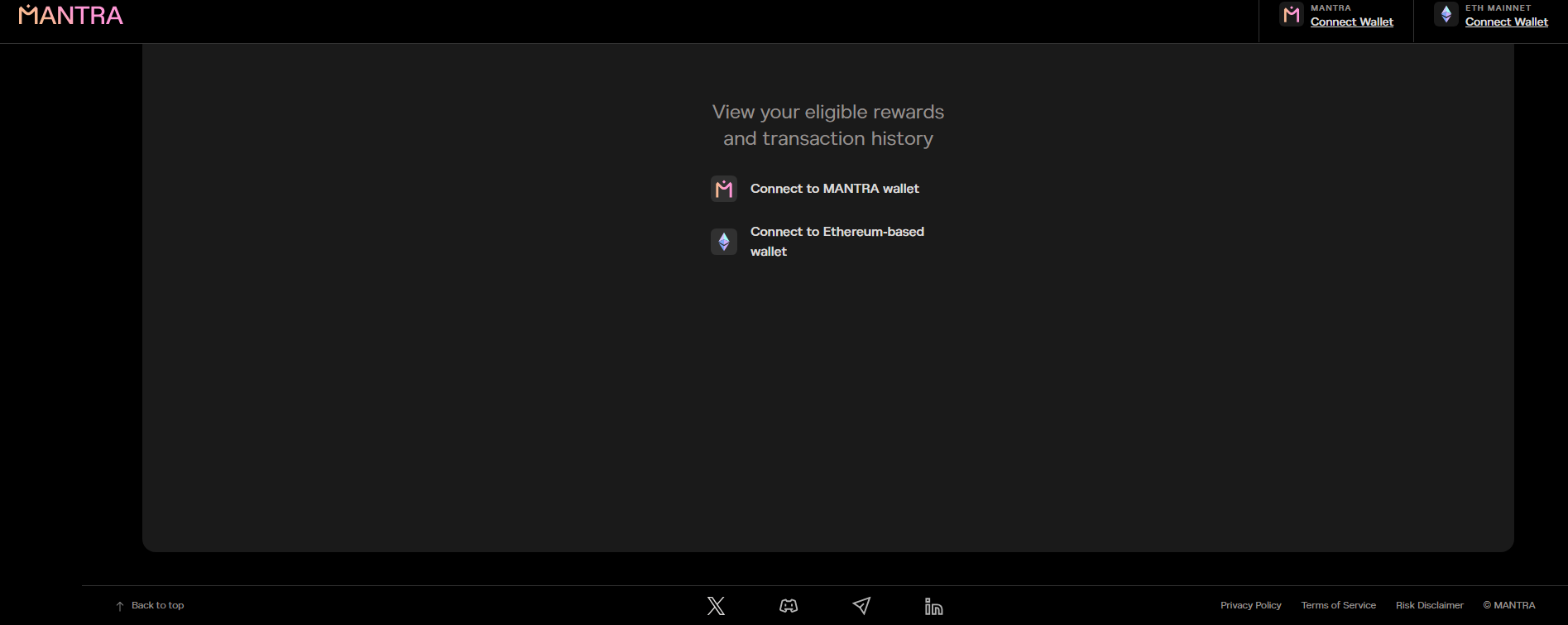Click the Ethereum icon beside Ethereum-based wallet

click(x=724, y=242)
